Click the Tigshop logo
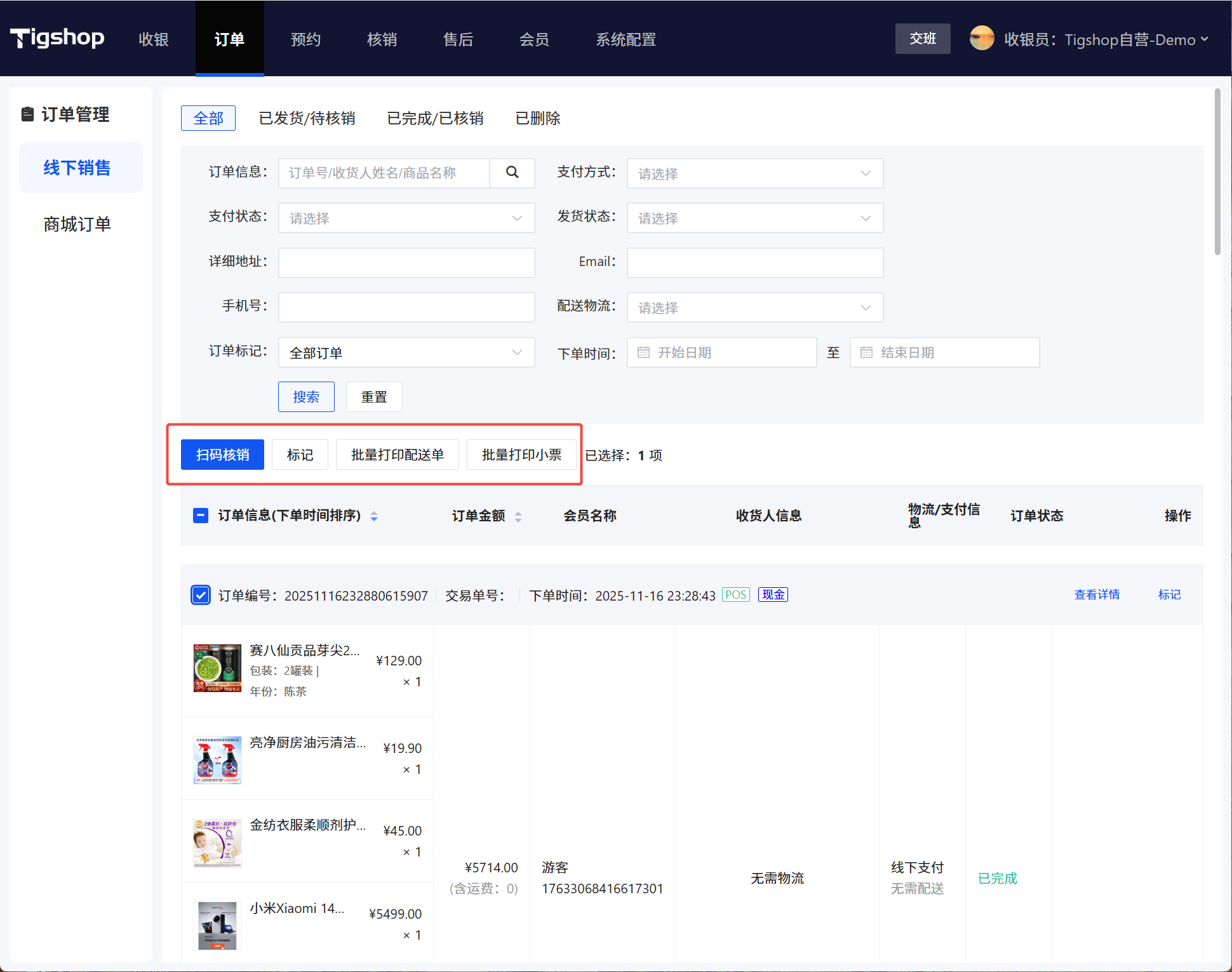 (57, 38)
